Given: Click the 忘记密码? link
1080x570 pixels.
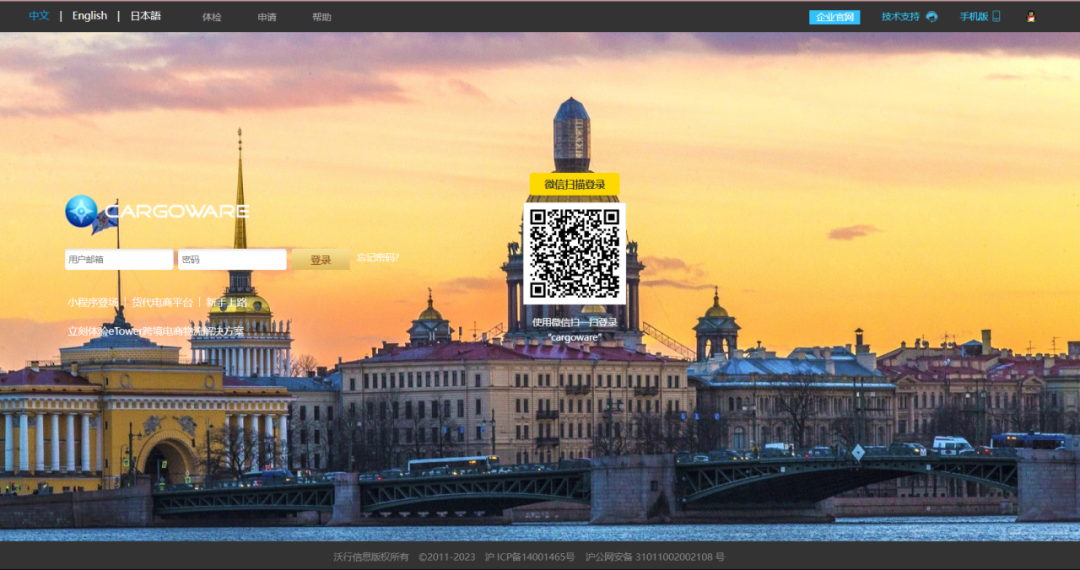Looking at the screenshot, I should [x=377, y=258].
